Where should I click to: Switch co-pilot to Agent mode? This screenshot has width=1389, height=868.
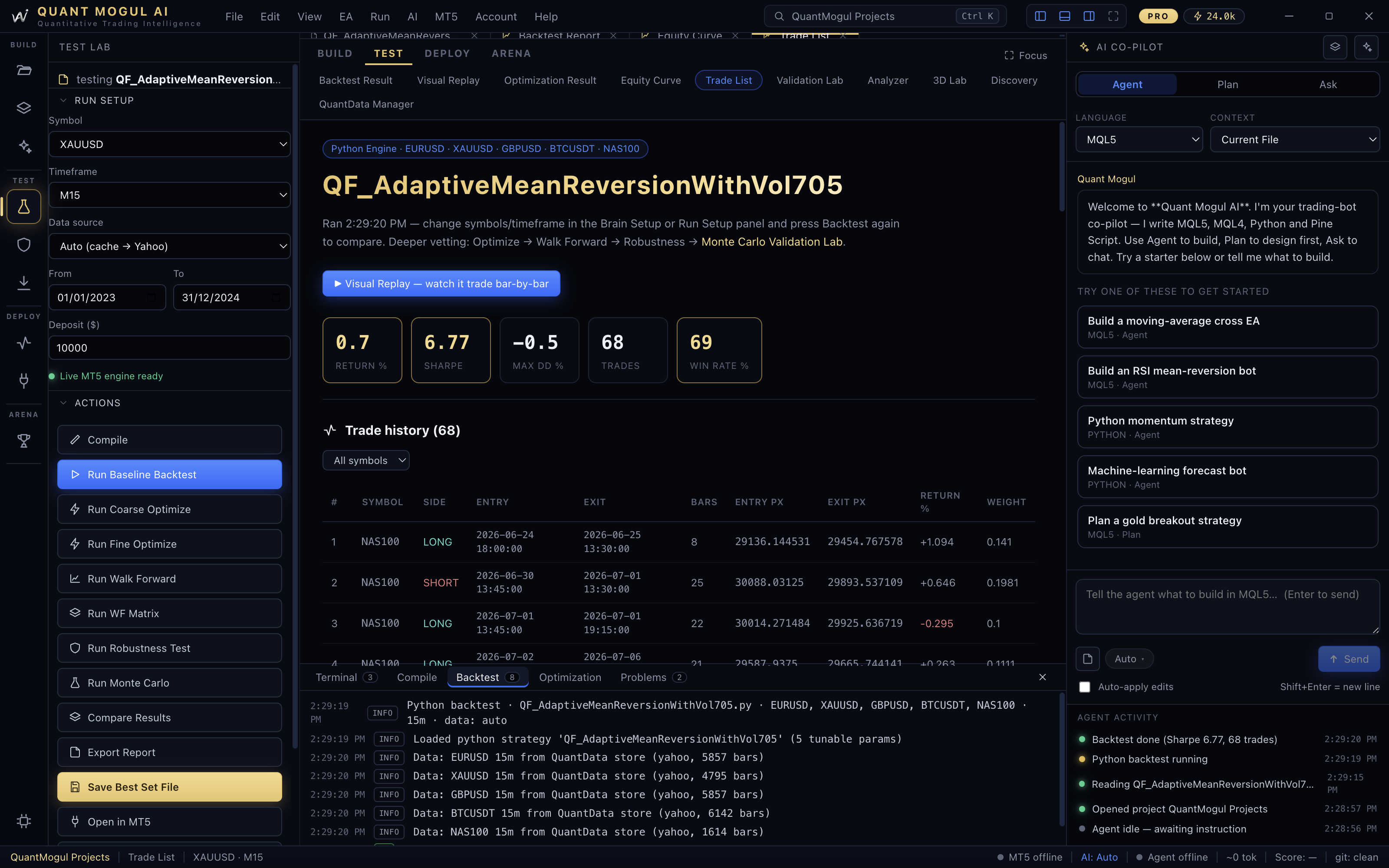(1127, 84)
